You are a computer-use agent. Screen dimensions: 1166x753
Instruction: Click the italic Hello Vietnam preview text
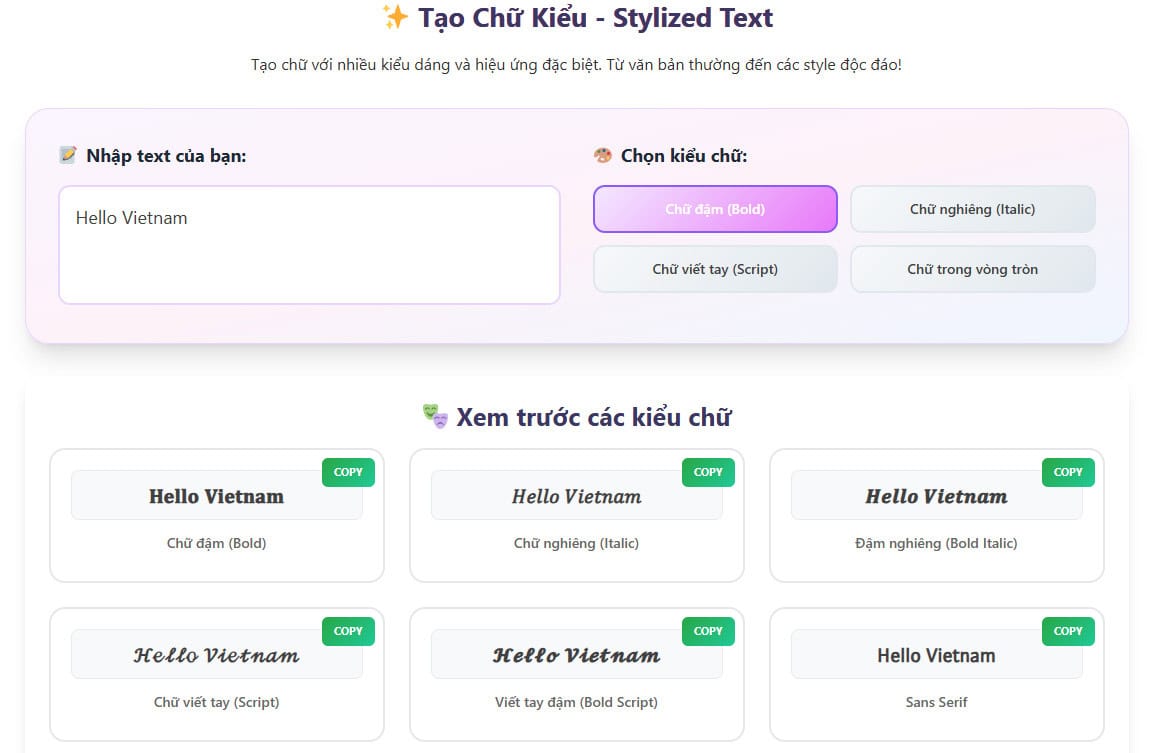tap(576, 496)
